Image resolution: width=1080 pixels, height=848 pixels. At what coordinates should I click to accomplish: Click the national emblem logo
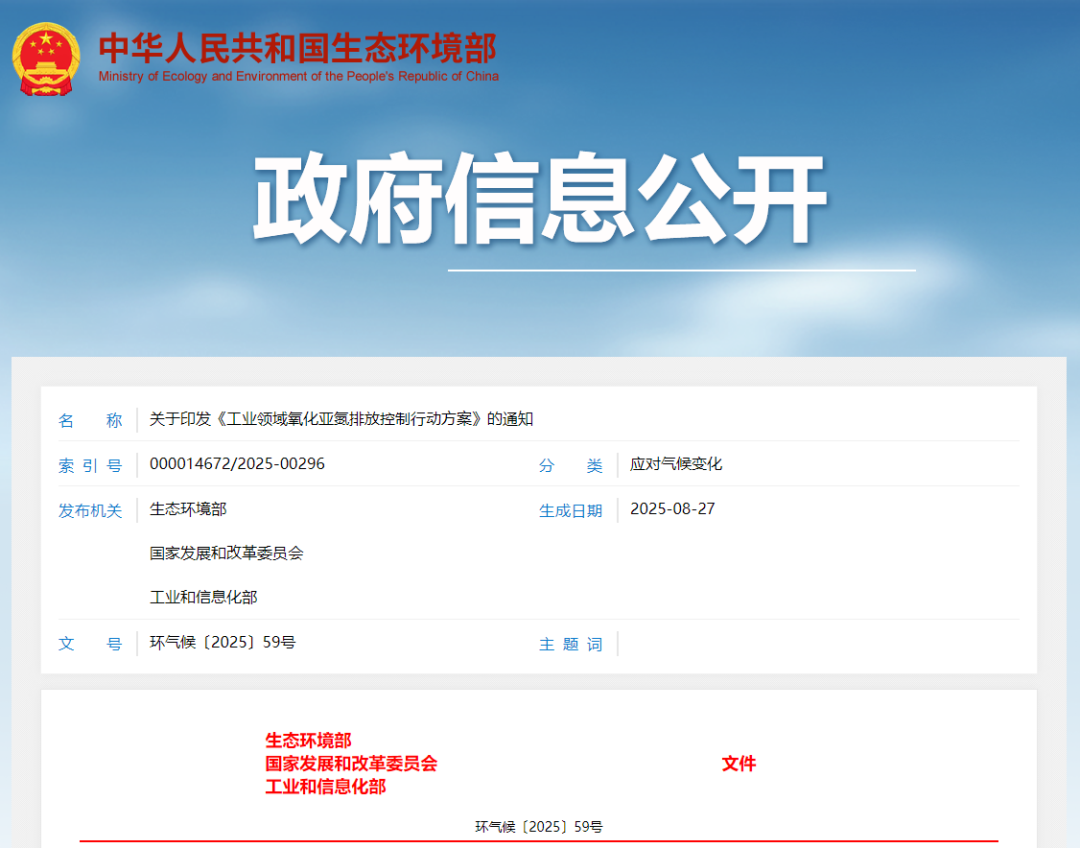(x=46, y=57)
